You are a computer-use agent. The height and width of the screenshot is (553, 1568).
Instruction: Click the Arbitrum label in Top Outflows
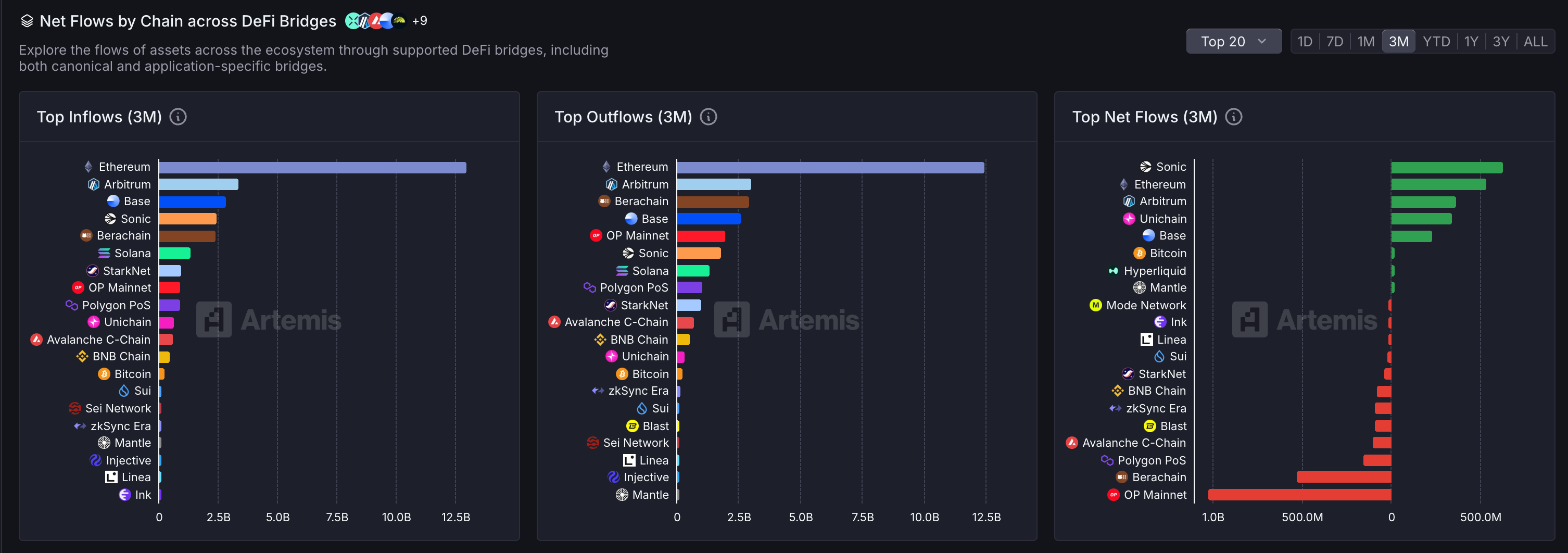[x=644, y=184]
